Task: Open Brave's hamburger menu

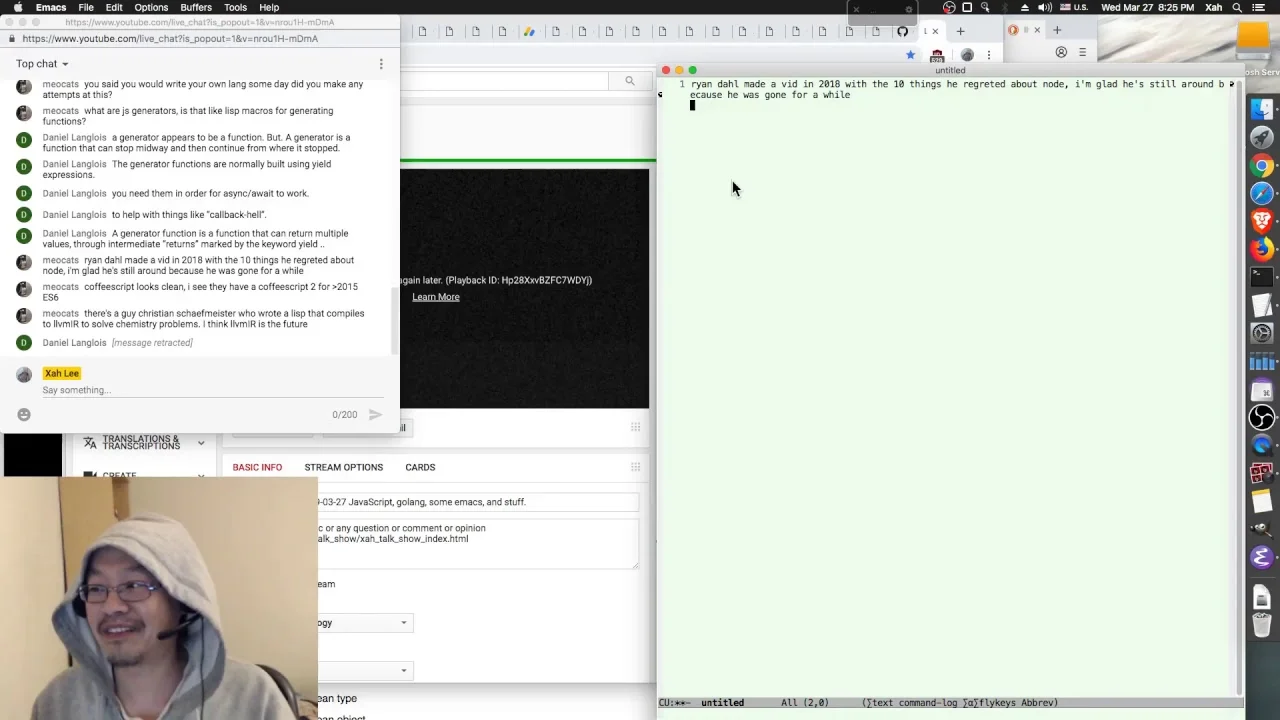Action: click(1082, 52)
